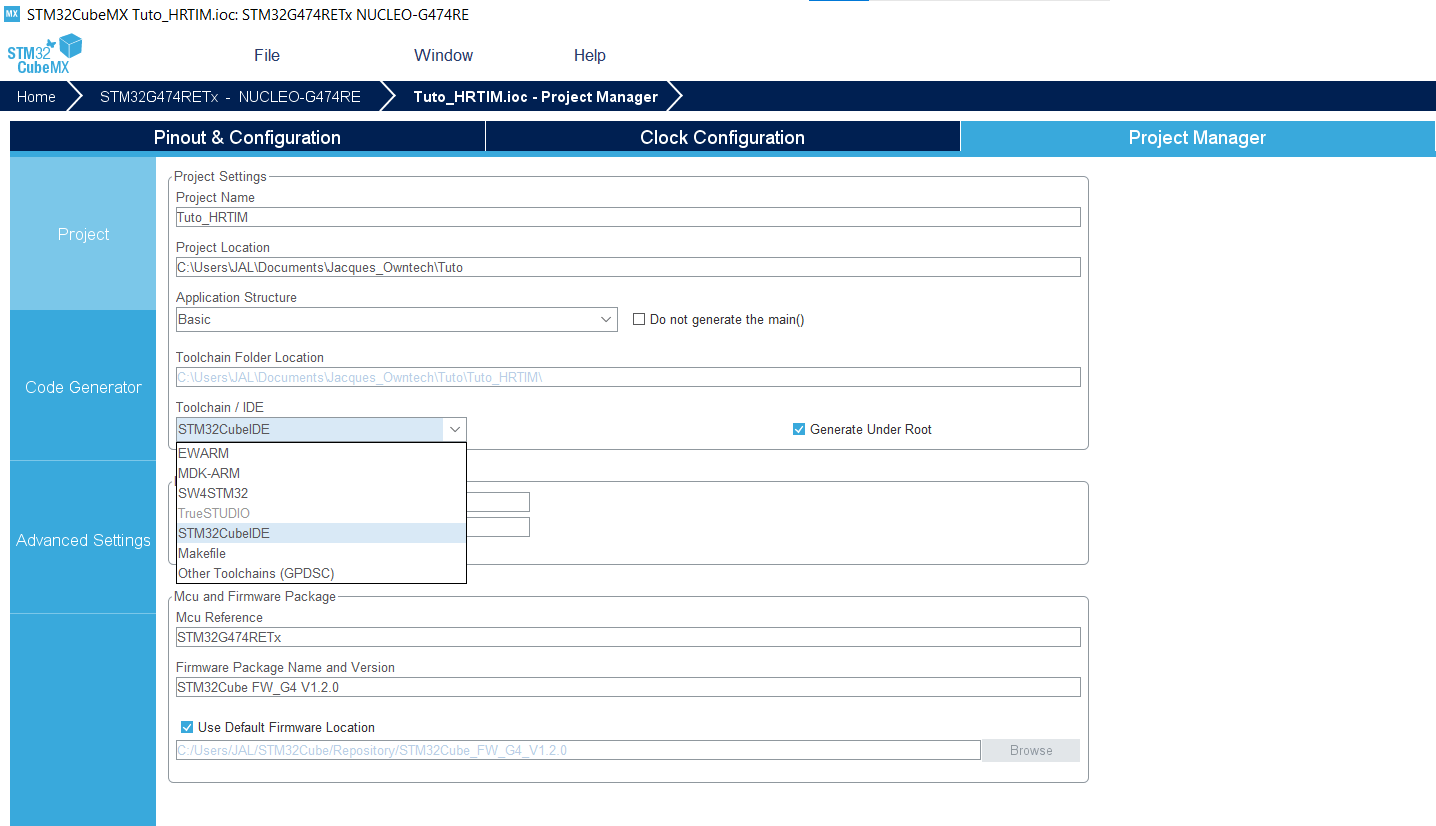Viewport: 1436px width, 826px height.
Task: Choose SW4STM32 from toolchain list
Action: 321,493
